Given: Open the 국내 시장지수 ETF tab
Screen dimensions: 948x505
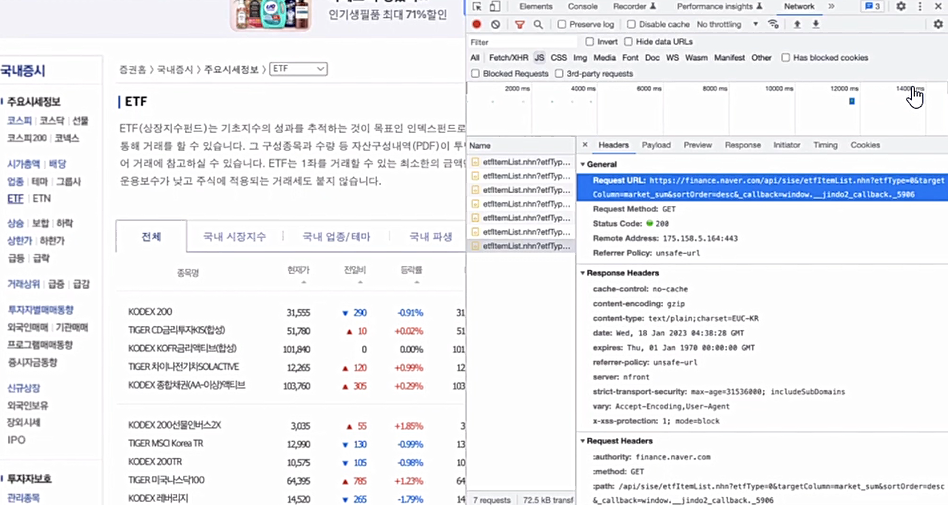Looking at the screenshot, I should 235,236.
